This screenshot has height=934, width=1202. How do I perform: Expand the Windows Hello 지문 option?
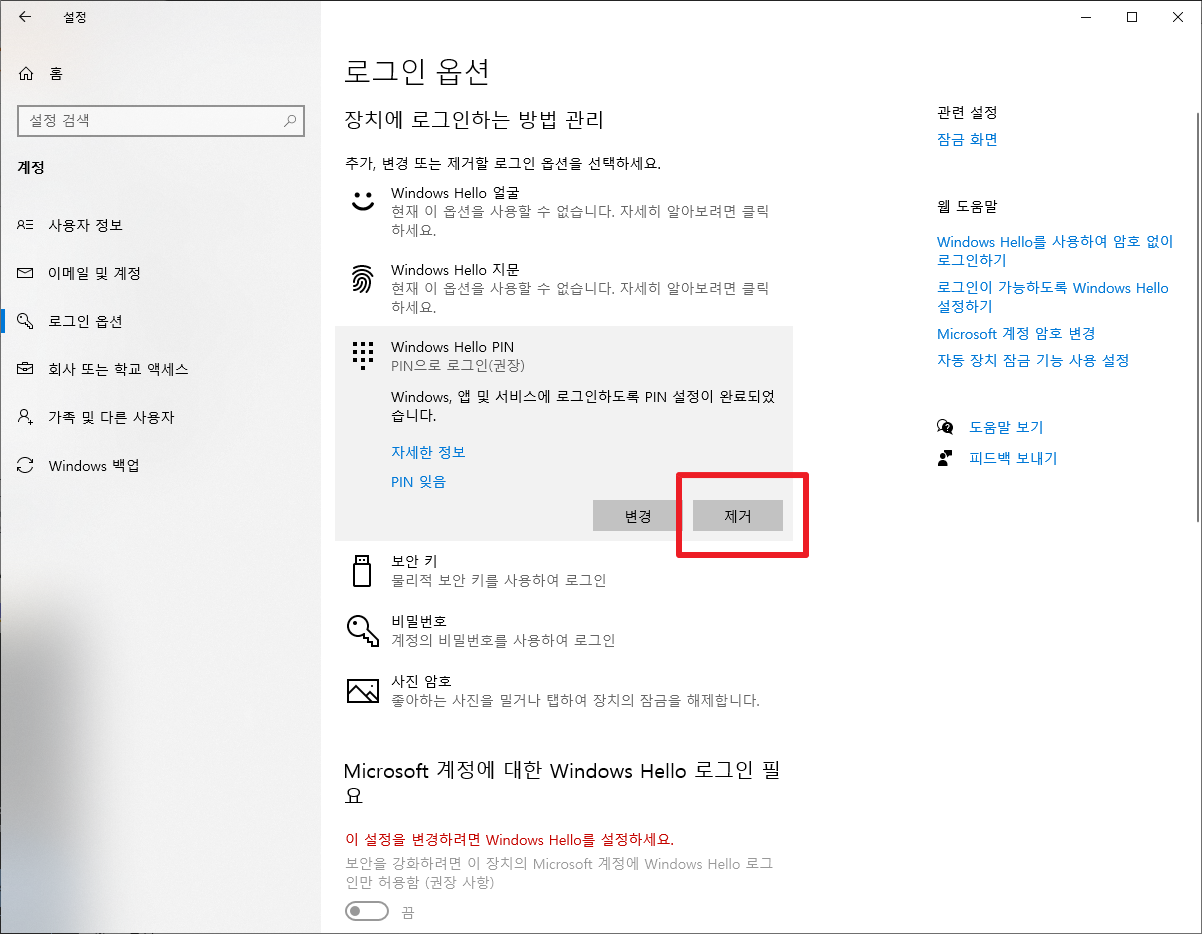[x=564, y=287]
